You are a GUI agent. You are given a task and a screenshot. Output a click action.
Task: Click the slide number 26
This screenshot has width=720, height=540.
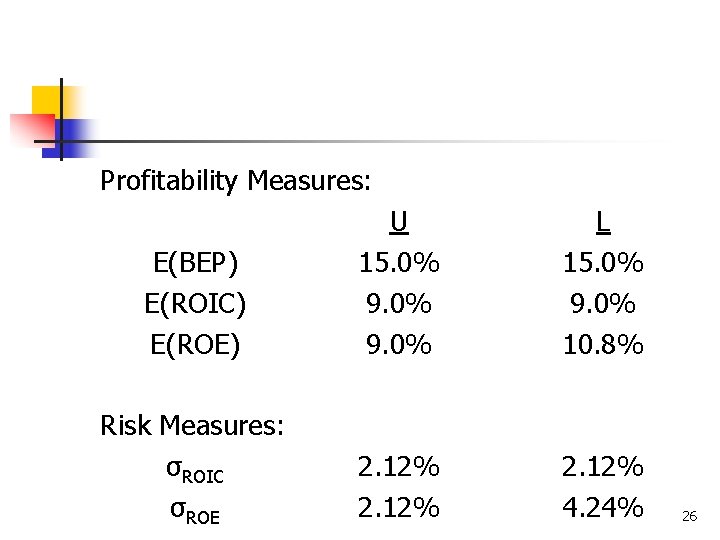[x=689, y=516]
